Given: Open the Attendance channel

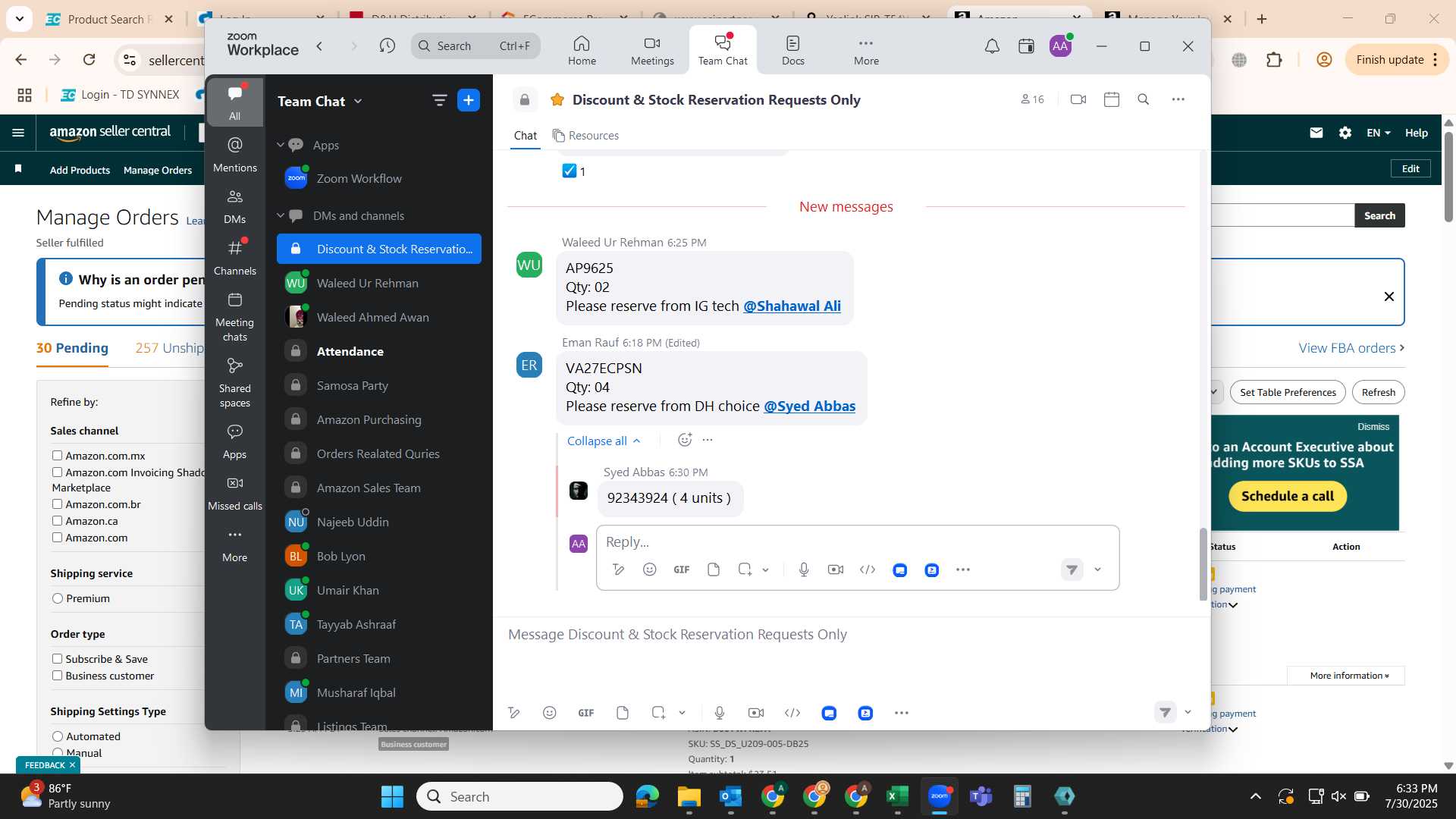Looking at the screenshot, I should (x=378, y=351).
